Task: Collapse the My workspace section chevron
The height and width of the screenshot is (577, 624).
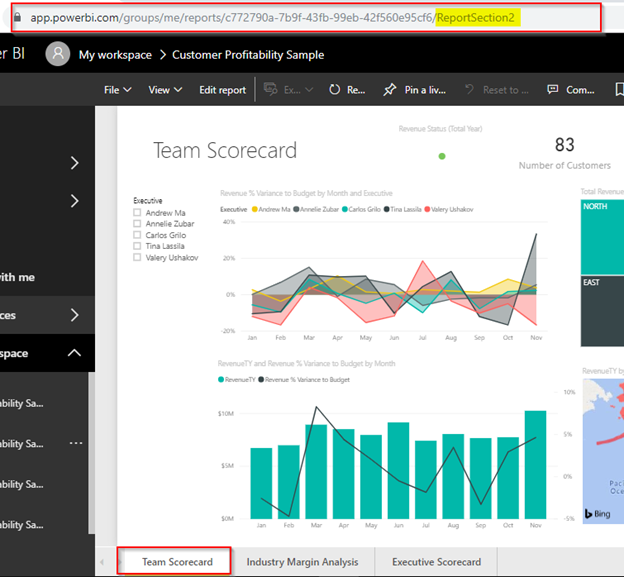Action: [x=74, y=353]
